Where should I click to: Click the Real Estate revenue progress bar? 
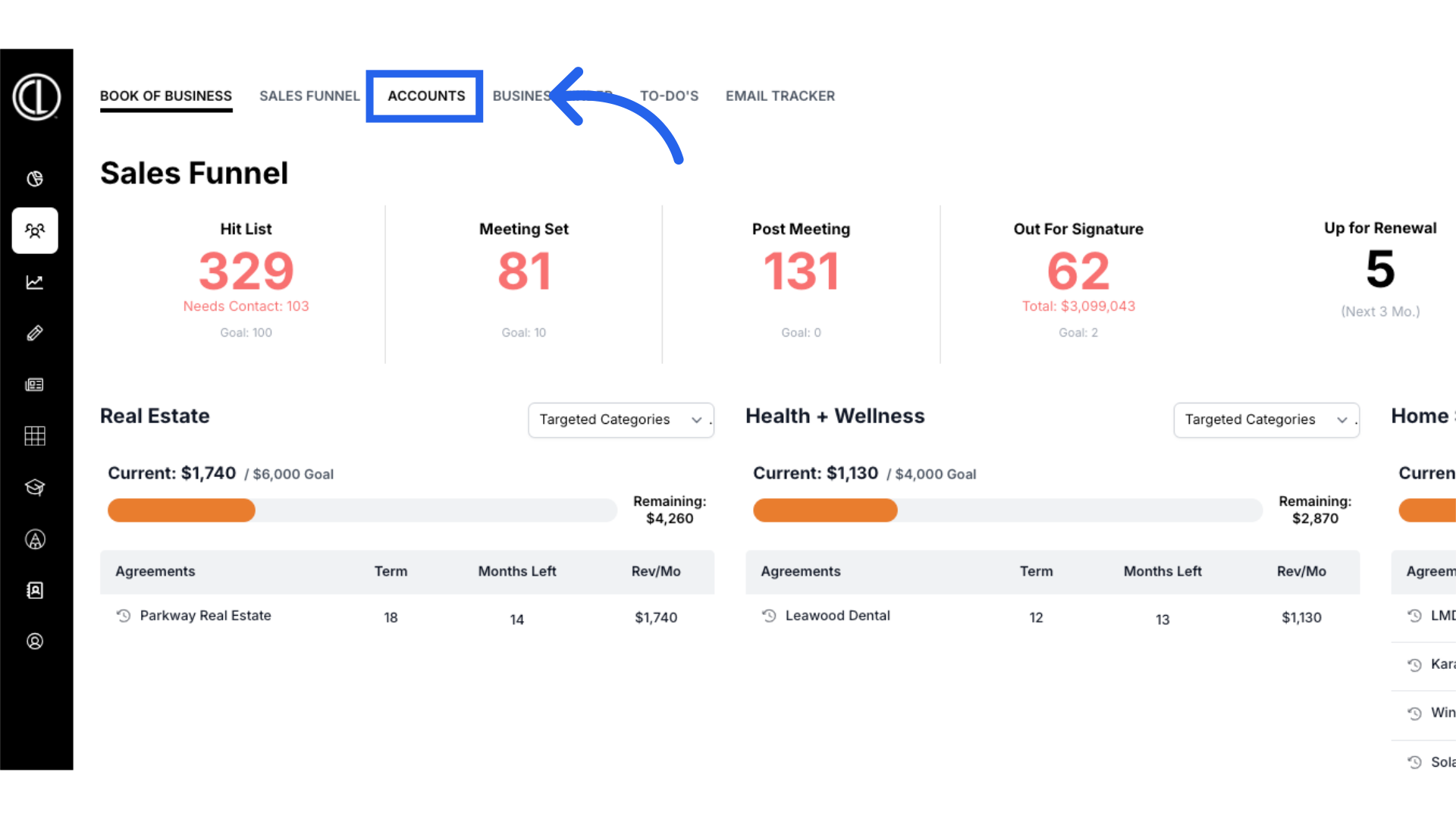click(362, 510)
